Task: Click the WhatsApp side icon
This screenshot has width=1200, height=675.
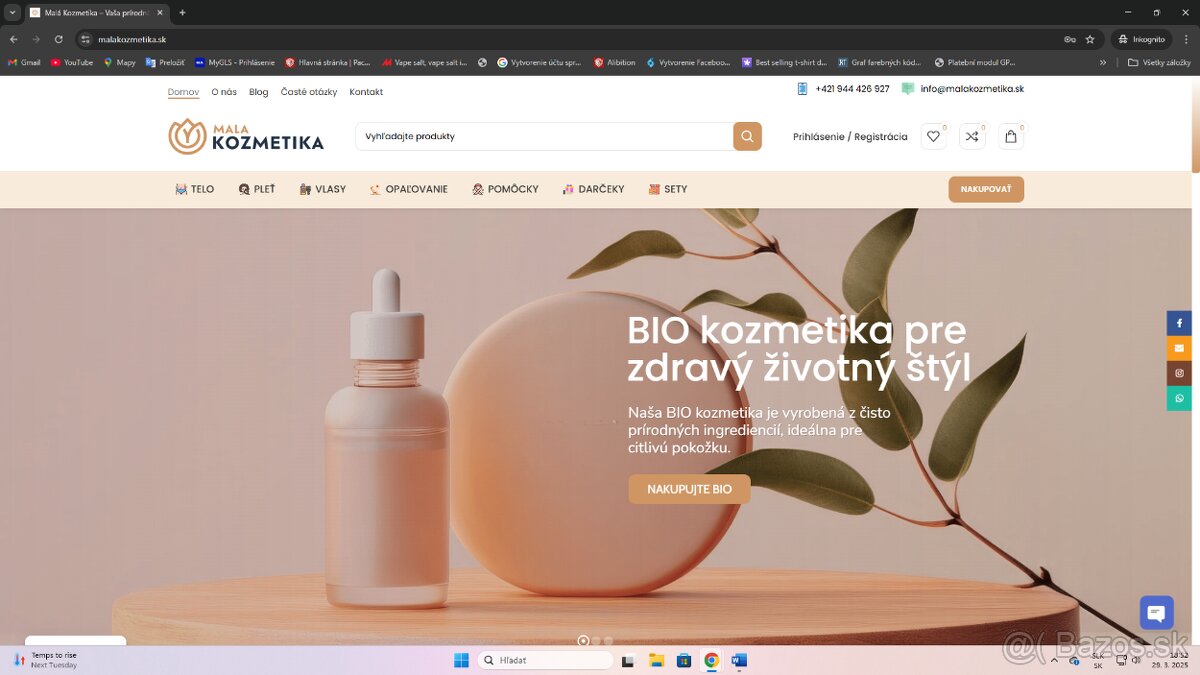Action: click(x=1179, y=398)
